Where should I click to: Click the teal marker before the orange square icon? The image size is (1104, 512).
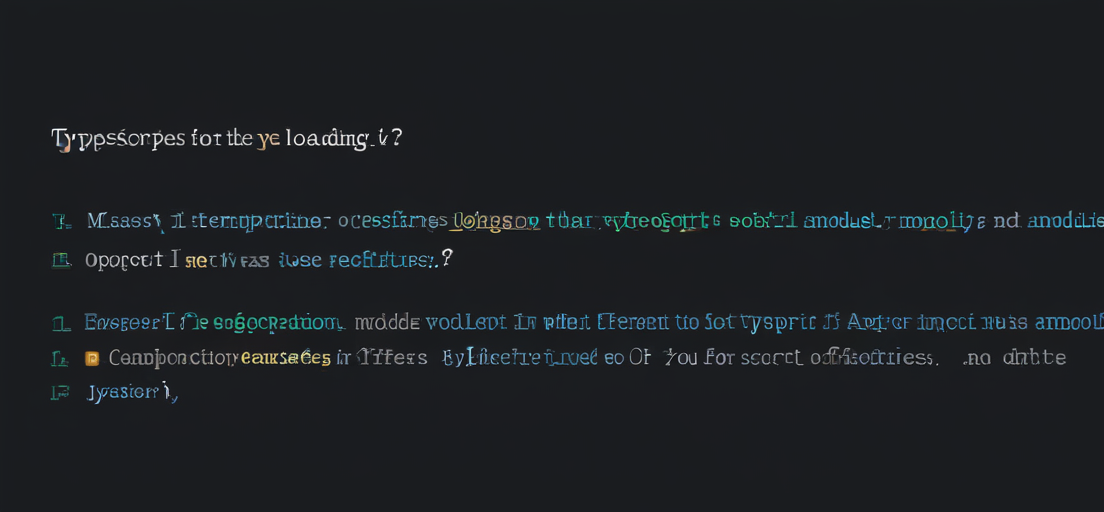point(62,359)
